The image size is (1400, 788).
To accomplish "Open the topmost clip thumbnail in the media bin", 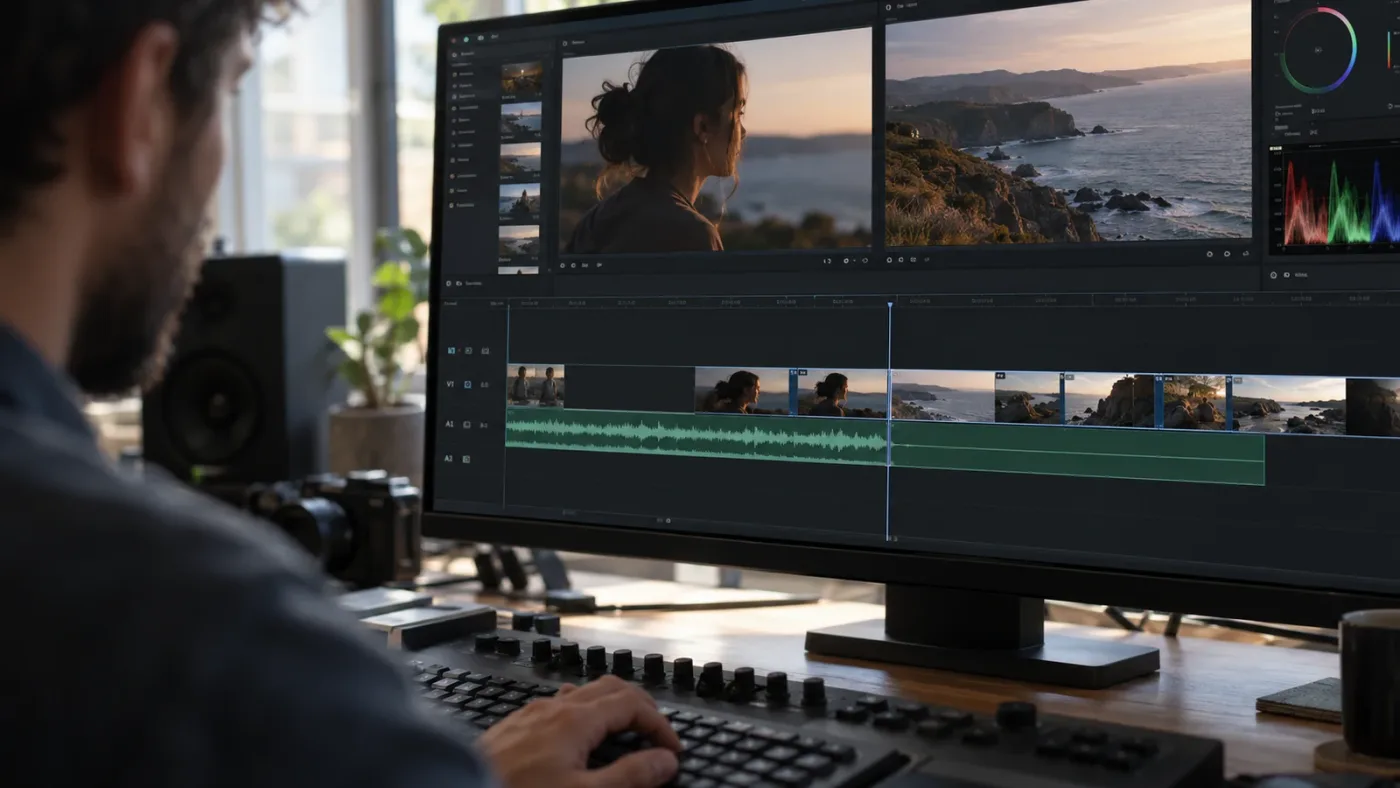I will click(x=521, y=78).
